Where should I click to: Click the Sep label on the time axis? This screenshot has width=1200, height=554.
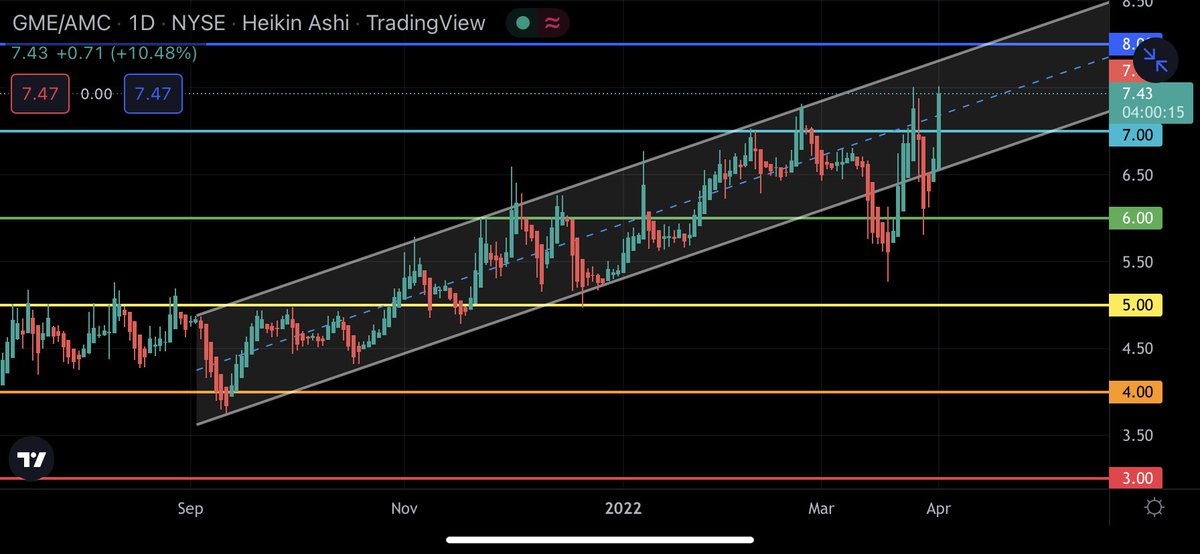point(190,508)
